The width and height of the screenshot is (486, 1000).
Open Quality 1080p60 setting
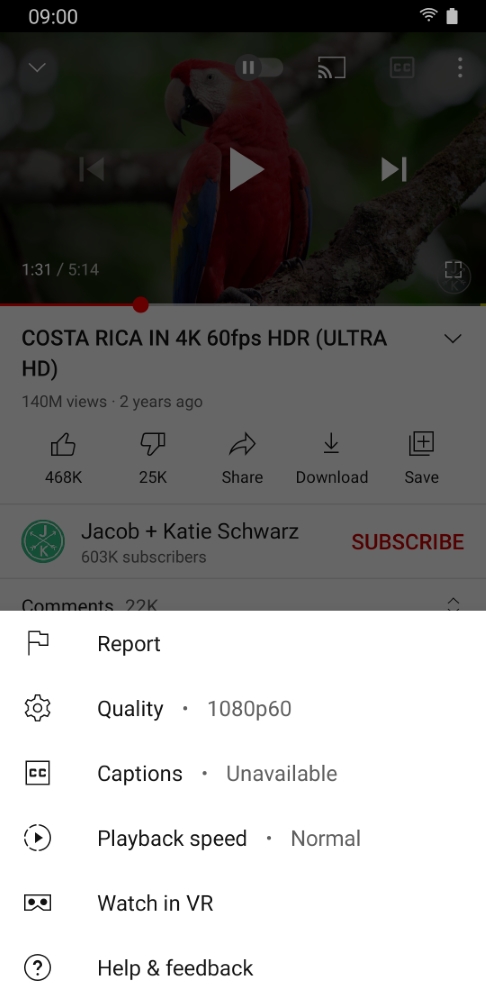[x=243, y=709]
